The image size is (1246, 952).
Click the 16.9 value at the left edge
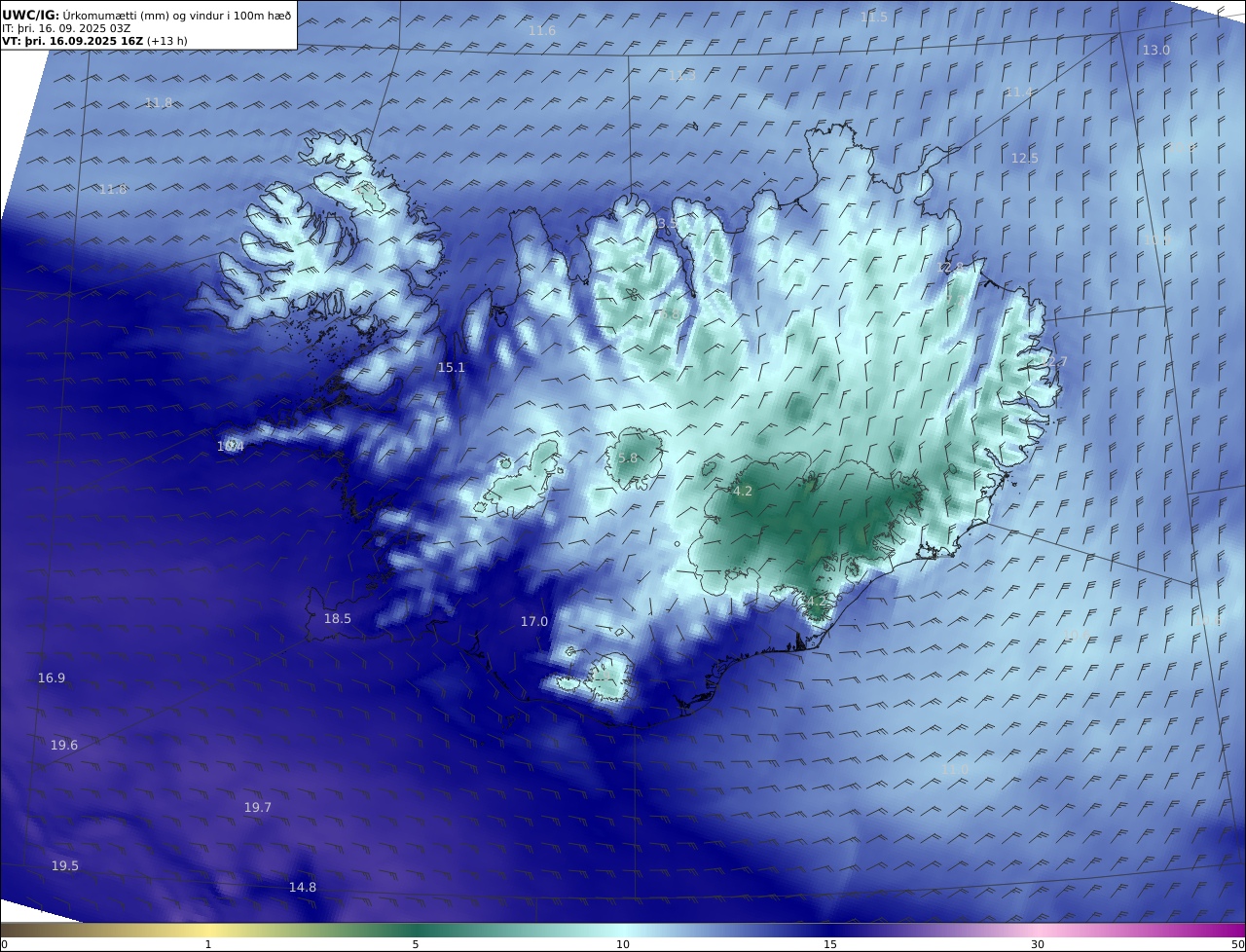pos(52,678)
